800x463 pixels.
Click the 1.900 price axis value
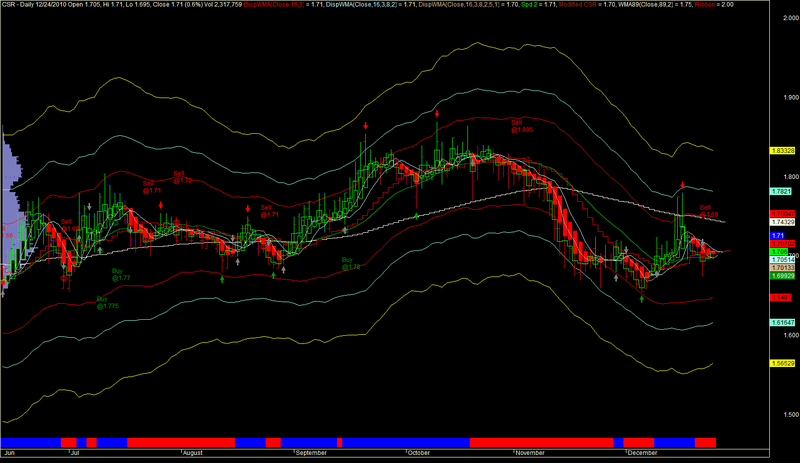click(791, 97)
